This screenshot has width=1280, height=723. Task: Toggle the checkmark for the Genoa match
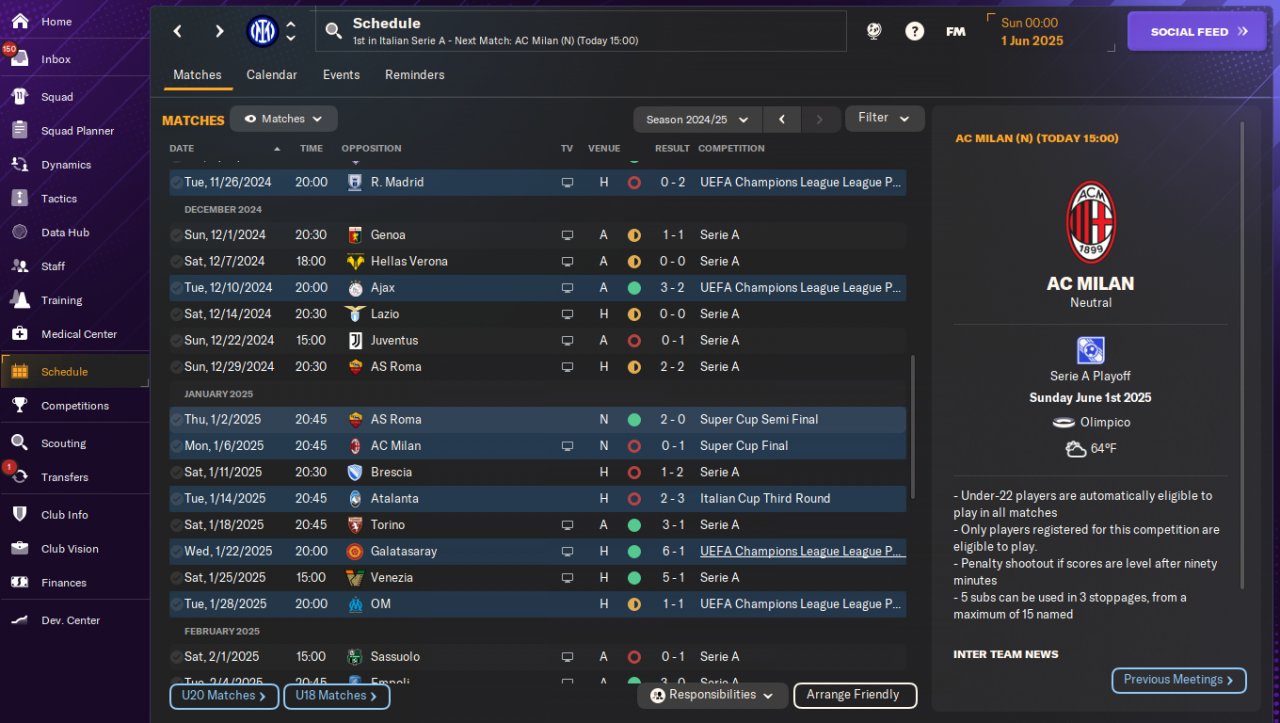coord(176,235)
